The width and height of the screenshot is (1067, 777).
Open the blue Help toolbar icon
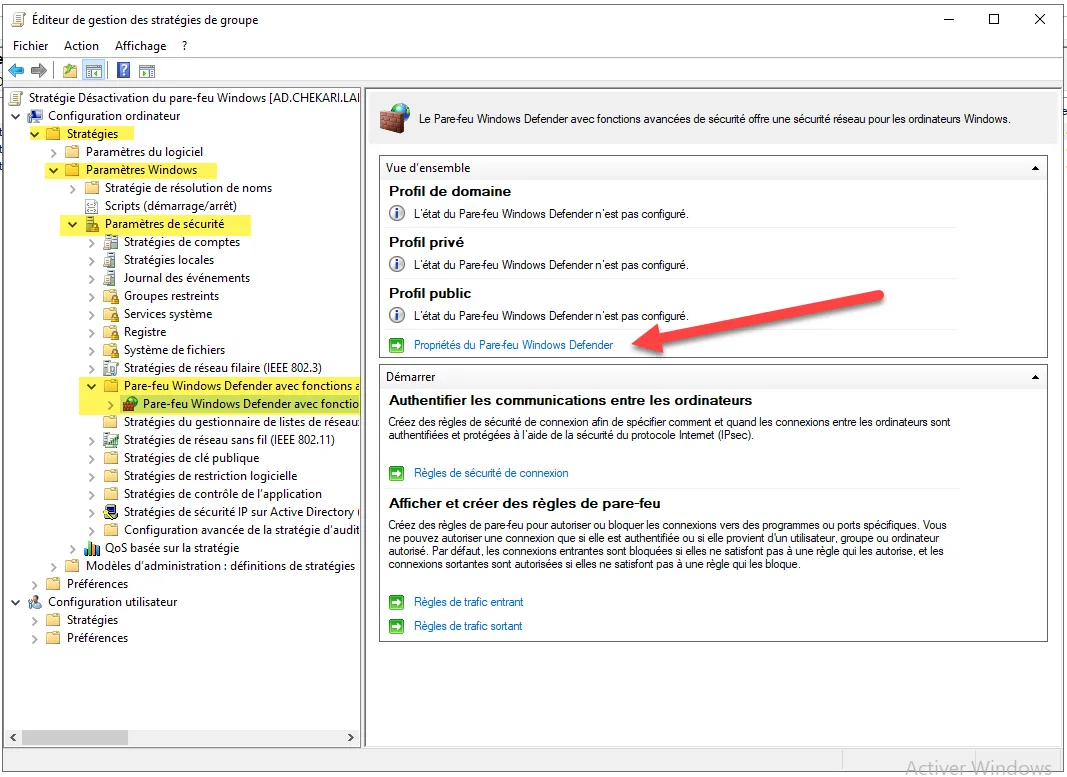click(x=123, y=70)
